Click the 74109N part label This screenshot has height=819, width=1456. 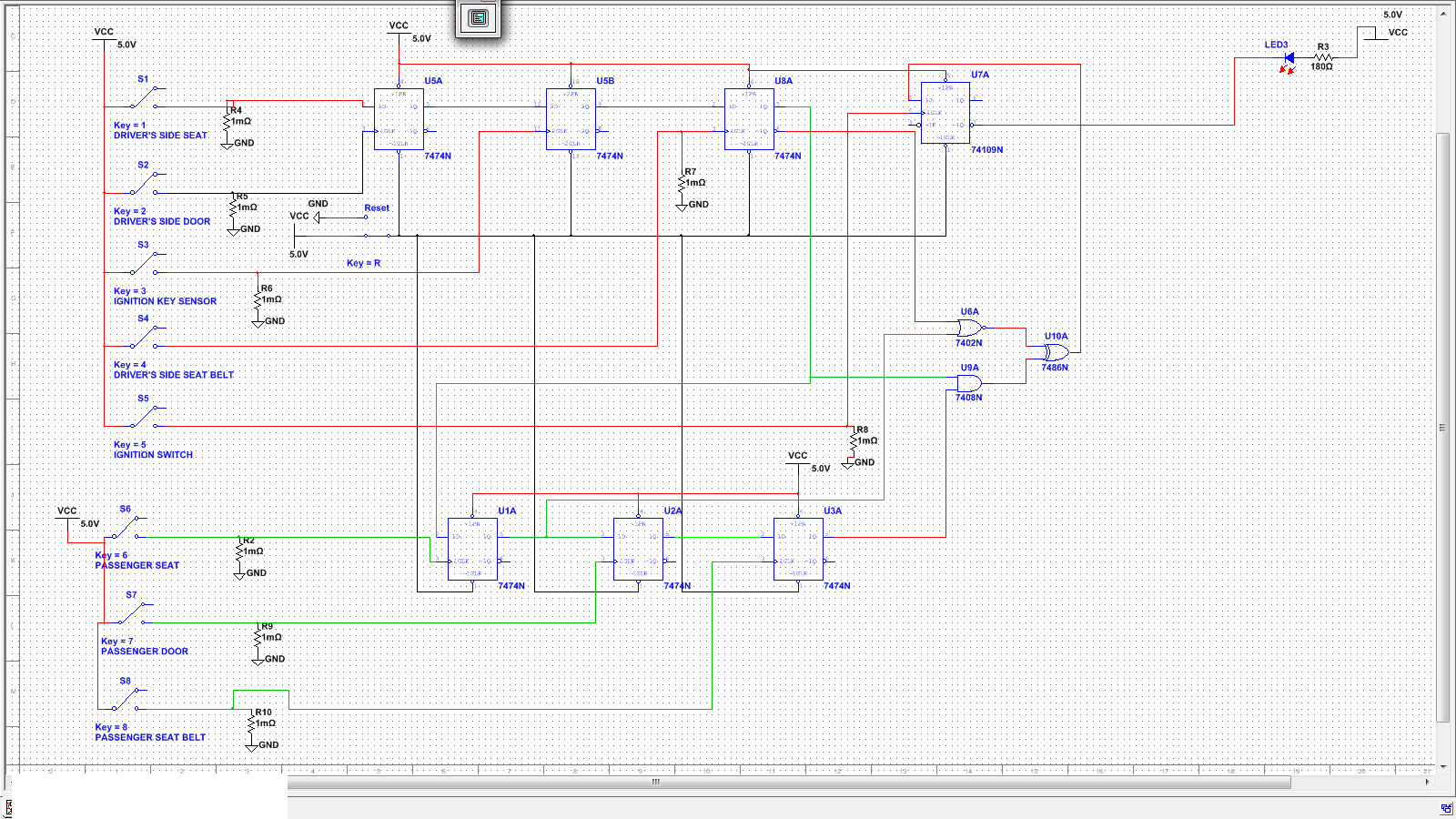pos(986,150)
